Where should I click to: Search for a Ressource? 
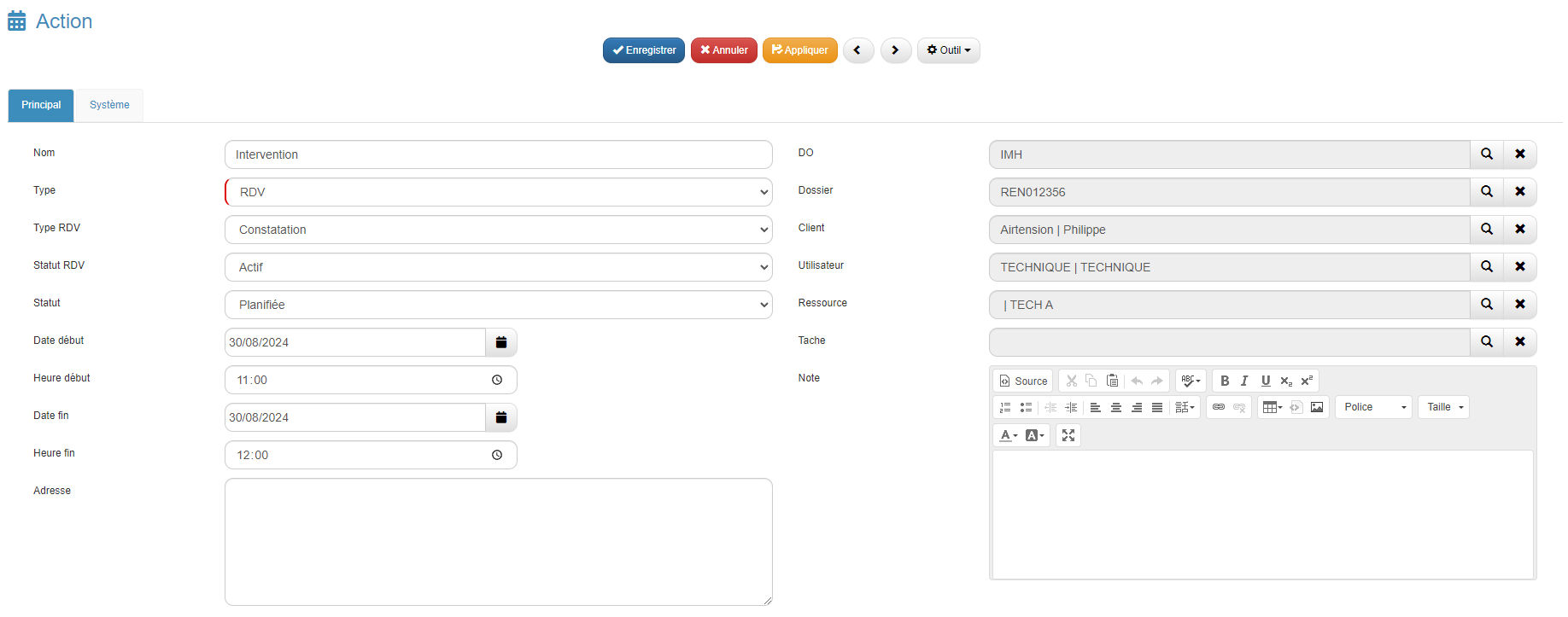point(1487,305)
